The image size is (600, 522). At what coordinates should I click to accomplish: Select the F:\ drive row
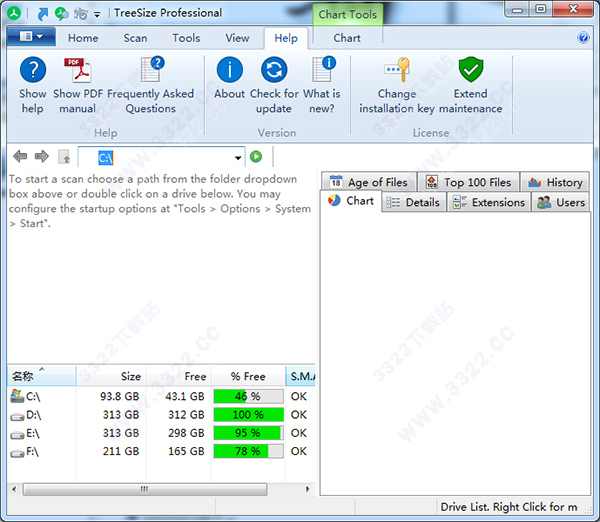pos(161,451)
